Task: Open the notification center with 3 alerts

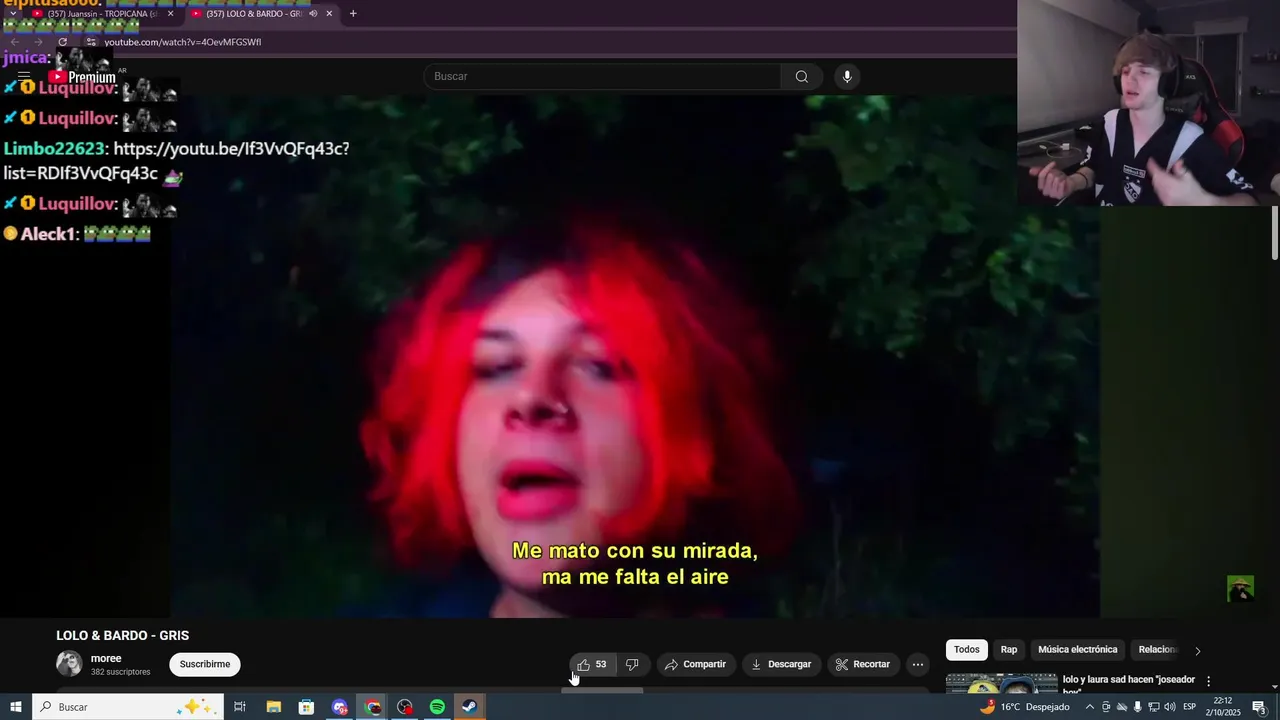Action: point(1260,707)
